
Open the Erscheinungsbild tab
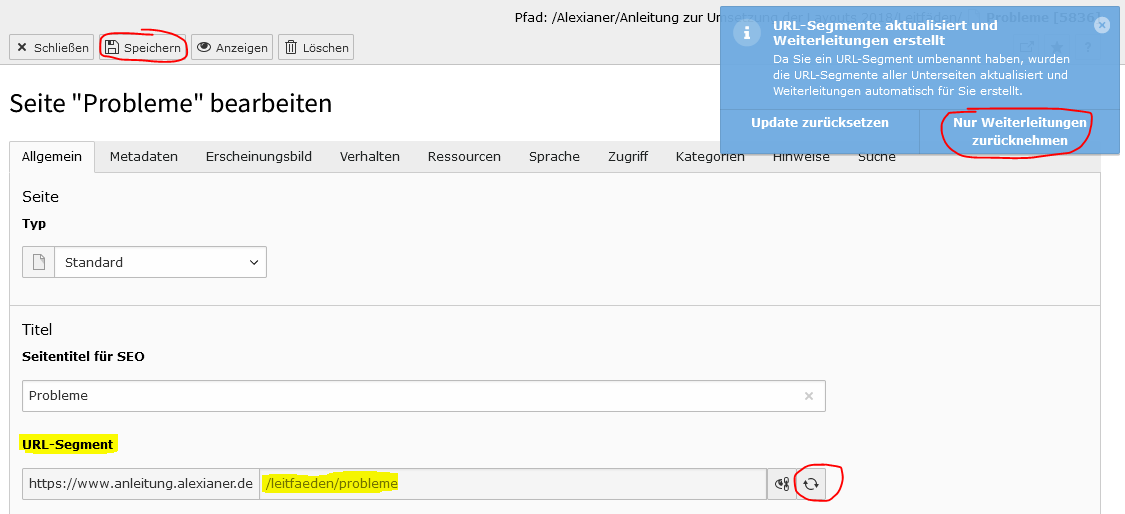coord(259,157)
